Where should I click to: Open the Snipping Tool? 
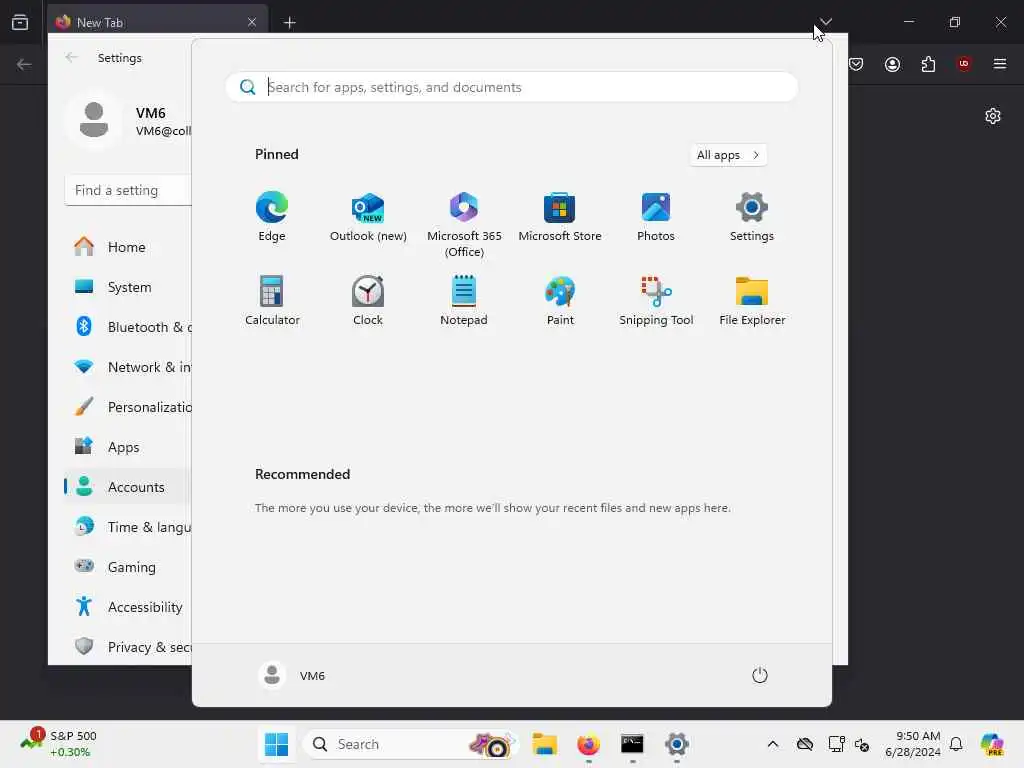click(x=656, y=300)
